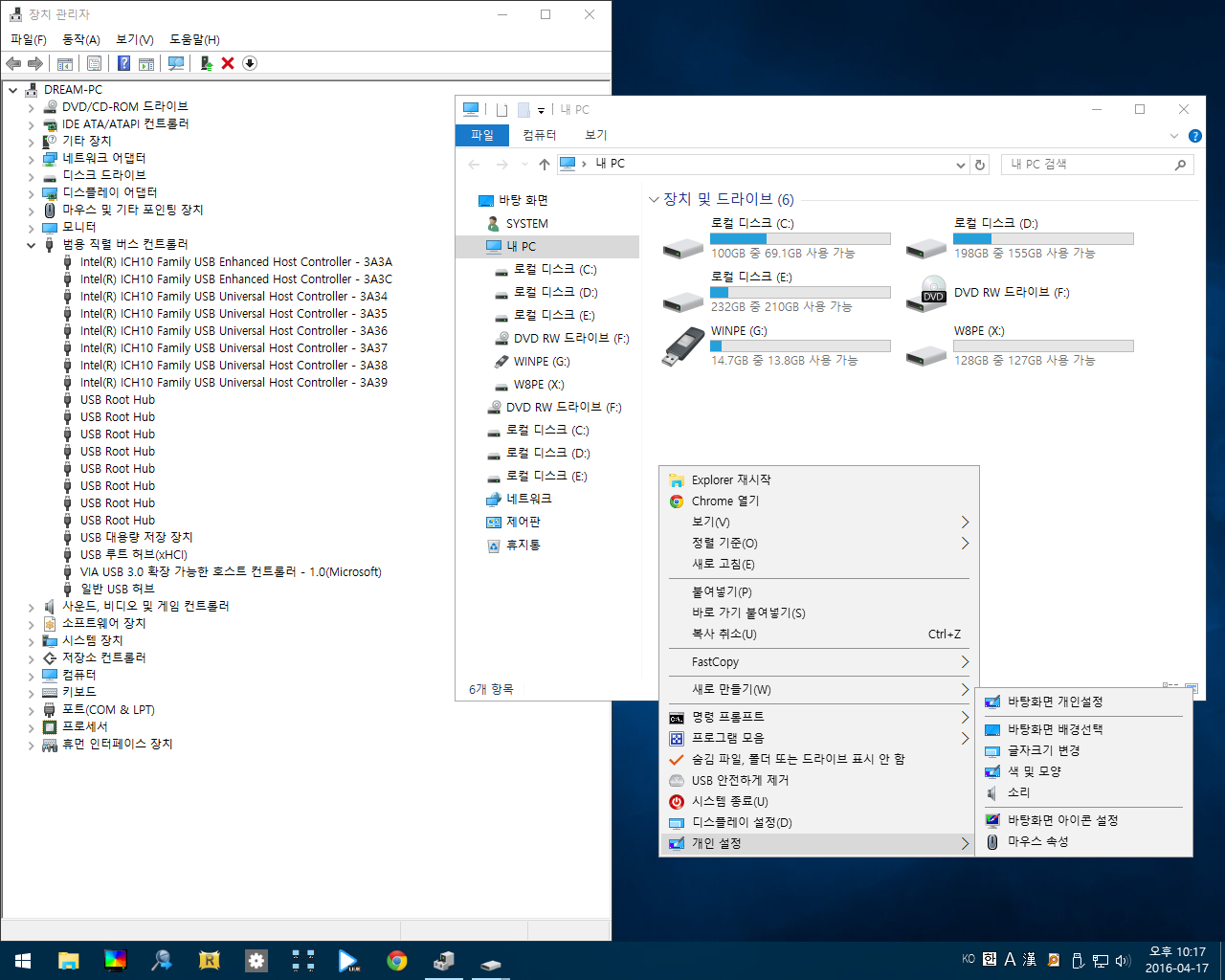Expand 네트워크 어댑터 node in Device Manager
This screenshot has height=980, width=1225.
32,159
